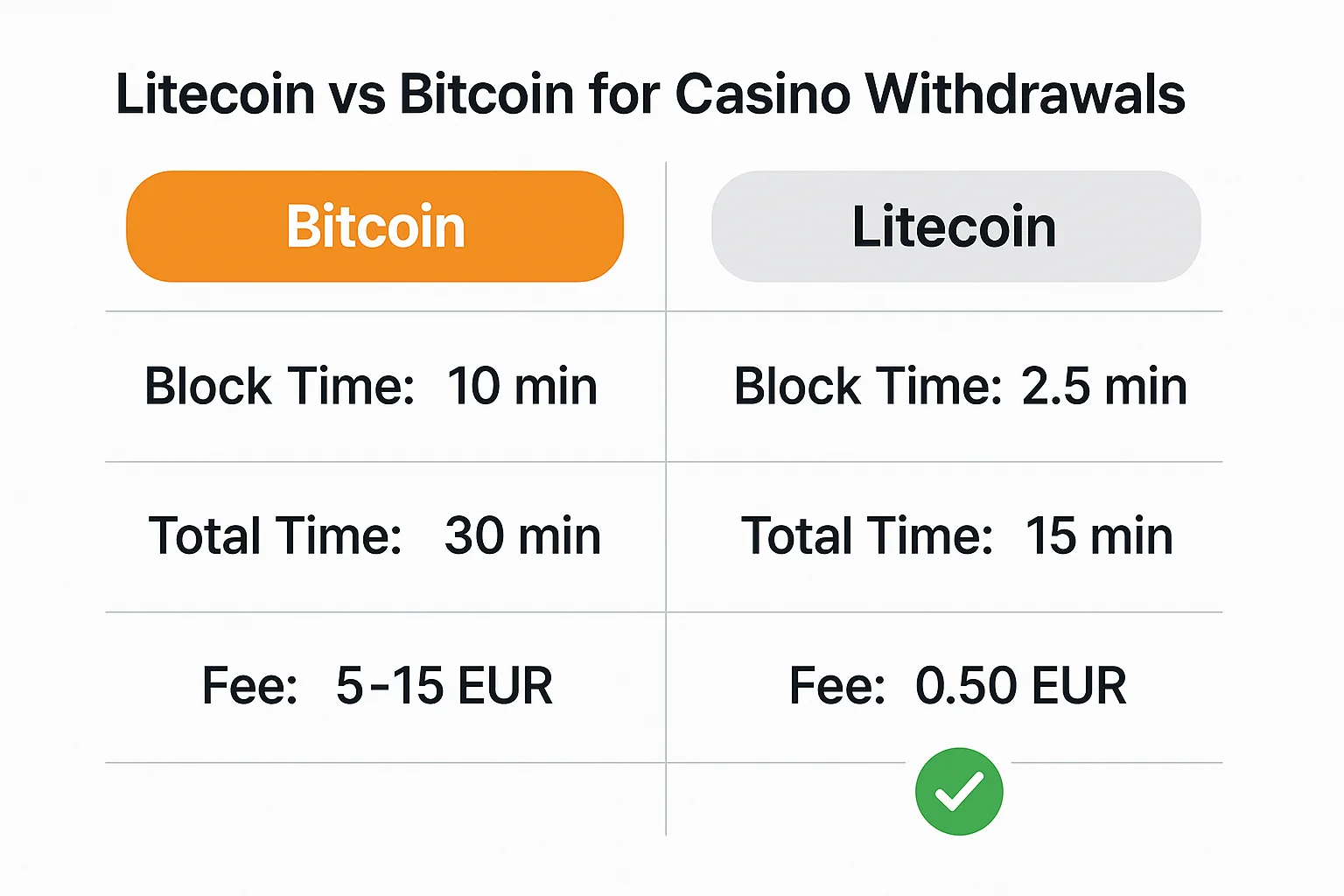Click the "Block Time:" label under Bitcoin
Viewport: 1344px width, 896px height.
coord(279,386)
